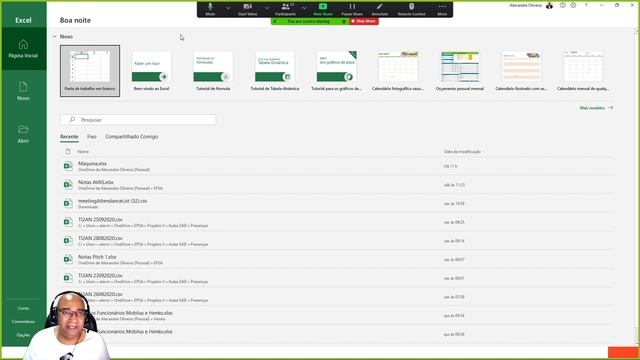Viewport: 640px width, 360px height.
Task: Stop Share in Zoom
Action: (364, 21)
